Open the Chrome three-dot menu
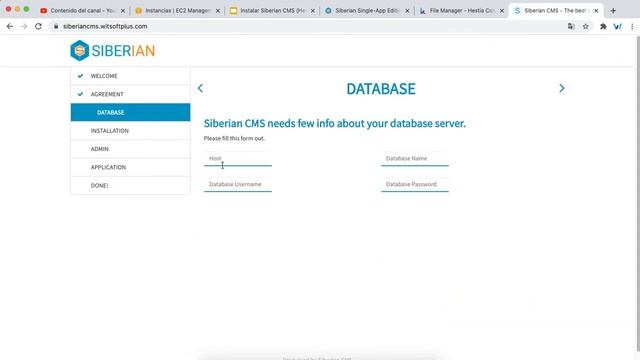 point(632,26)
